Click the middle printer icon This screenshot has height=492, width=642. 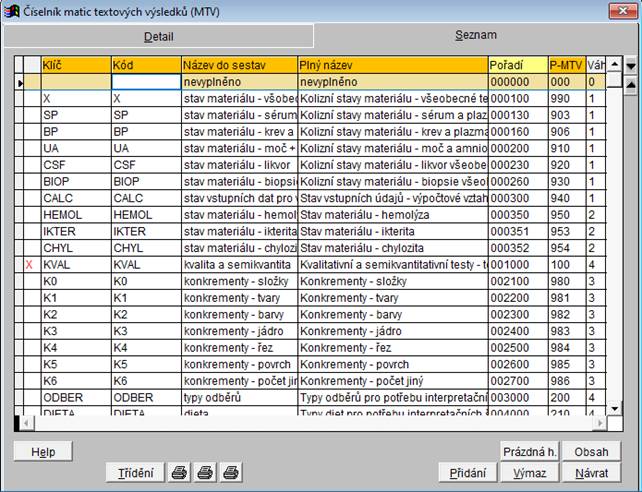click(x=205, y=472)
